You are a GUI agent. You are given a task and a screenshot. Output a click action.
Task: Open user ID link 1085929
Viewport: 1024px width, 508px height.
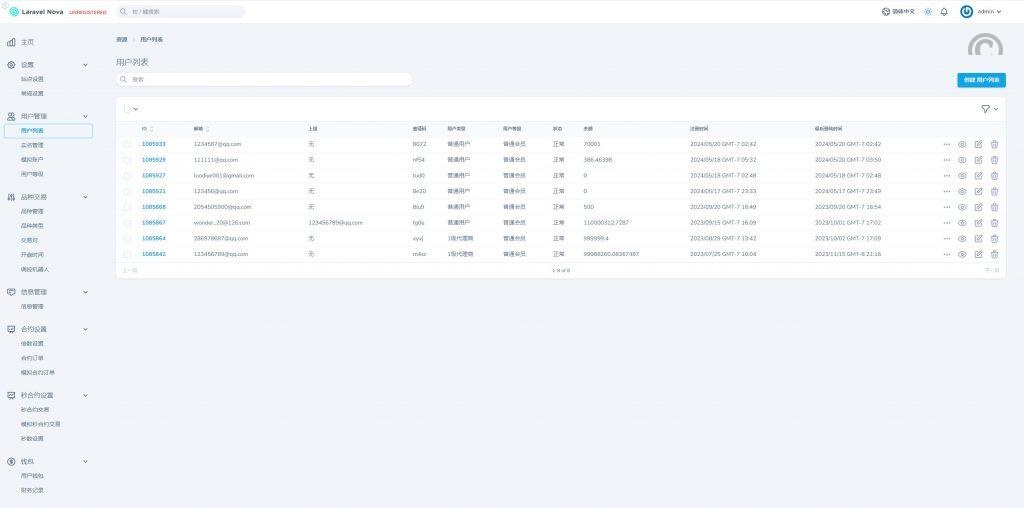153,160
